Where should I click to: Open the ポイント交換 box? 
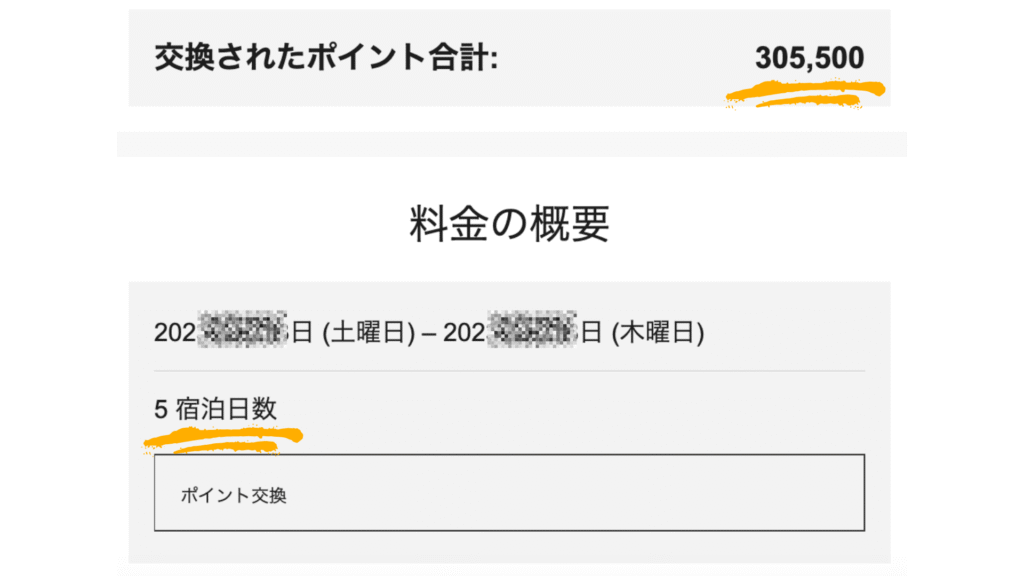coord(509,492)
